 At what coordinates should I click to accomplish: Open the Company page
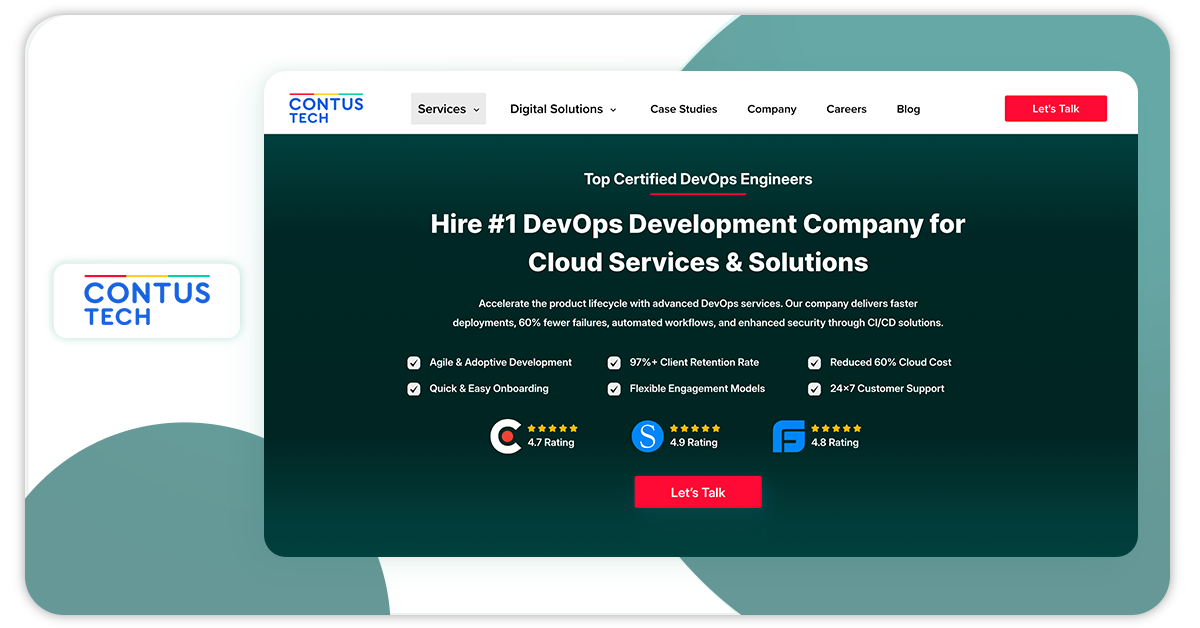(x=772, y=109)
